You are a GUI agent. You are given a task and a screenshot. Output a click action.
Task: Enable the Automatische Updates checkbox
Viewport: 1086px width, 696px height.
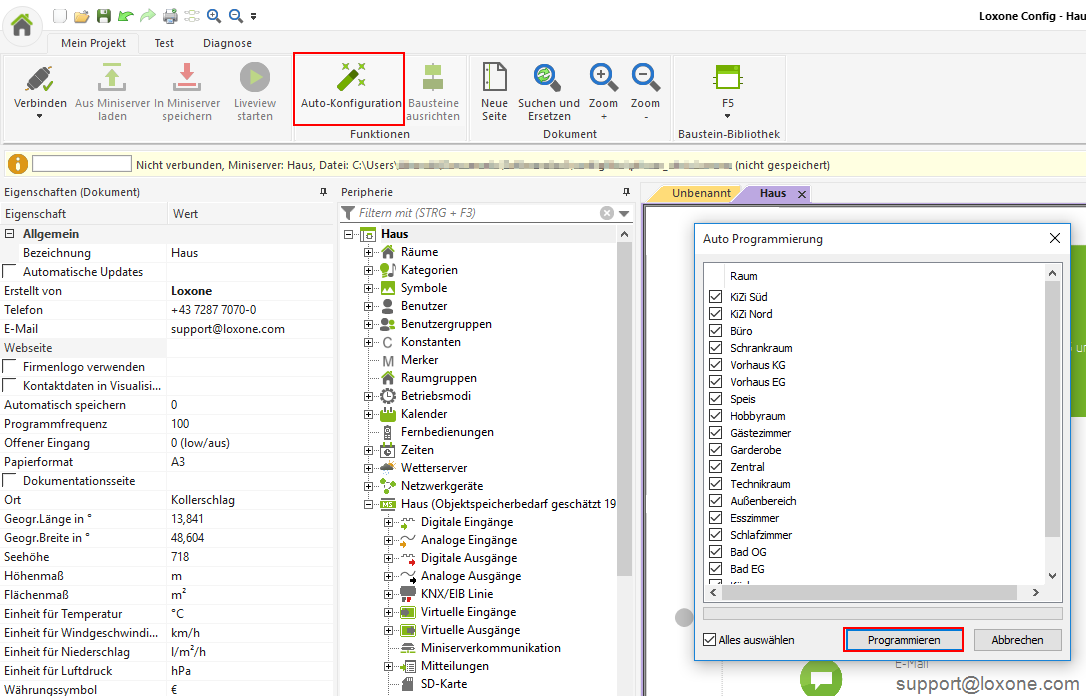pos(10,272)
